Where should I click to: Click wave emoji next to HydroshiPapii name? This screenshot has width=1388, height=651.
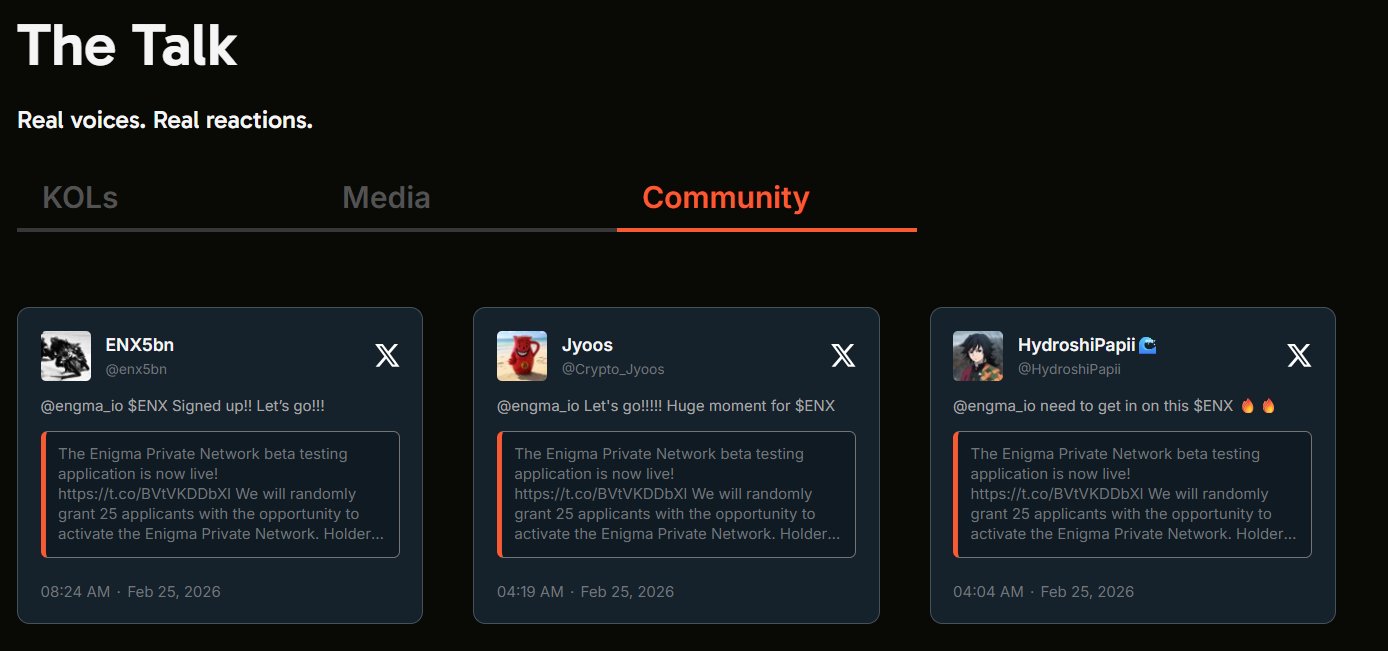[1148, 345]
